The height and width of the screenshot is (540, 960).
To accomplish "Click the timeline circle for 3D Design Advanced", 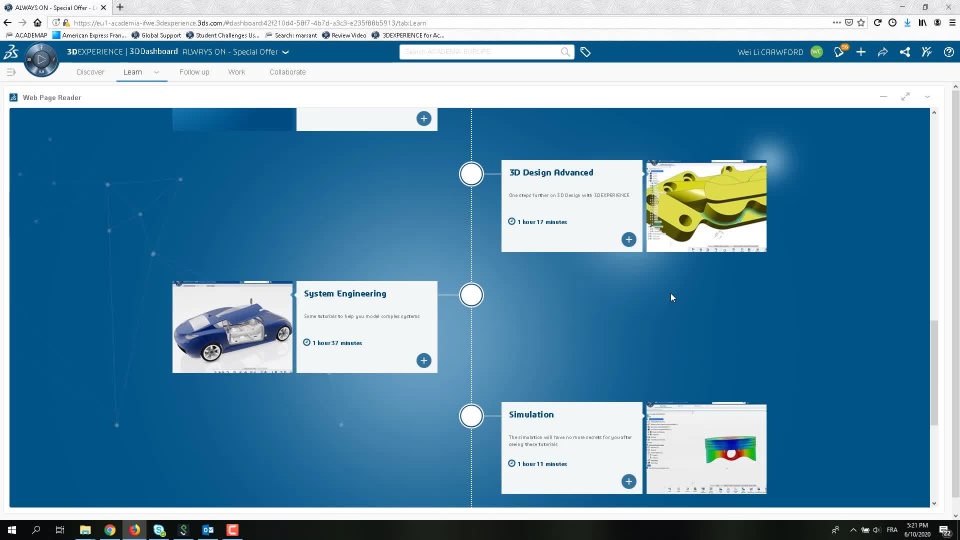I will coord(471,174).
